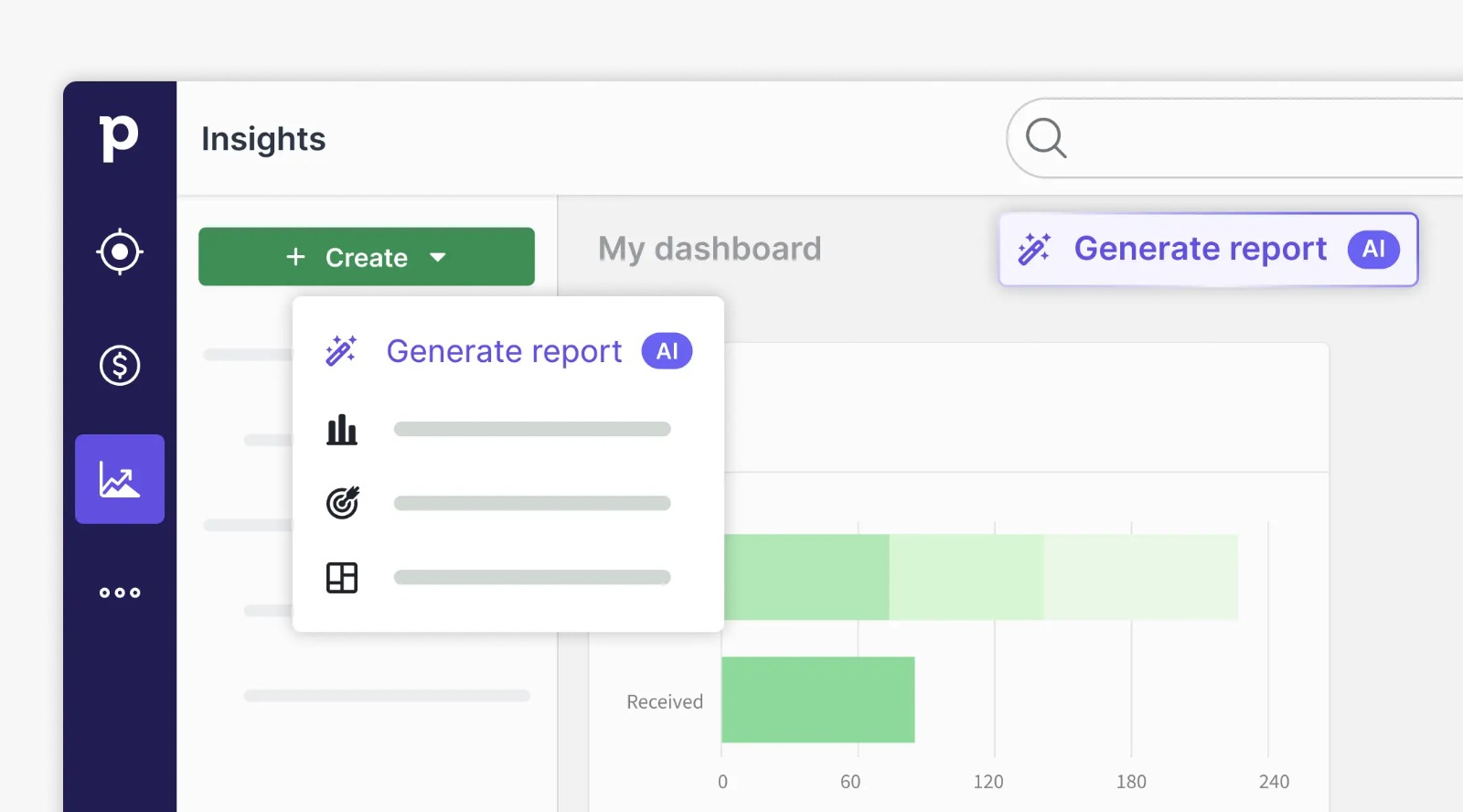
Task: Click the 180 axis value
Action: click(1131, 782)
